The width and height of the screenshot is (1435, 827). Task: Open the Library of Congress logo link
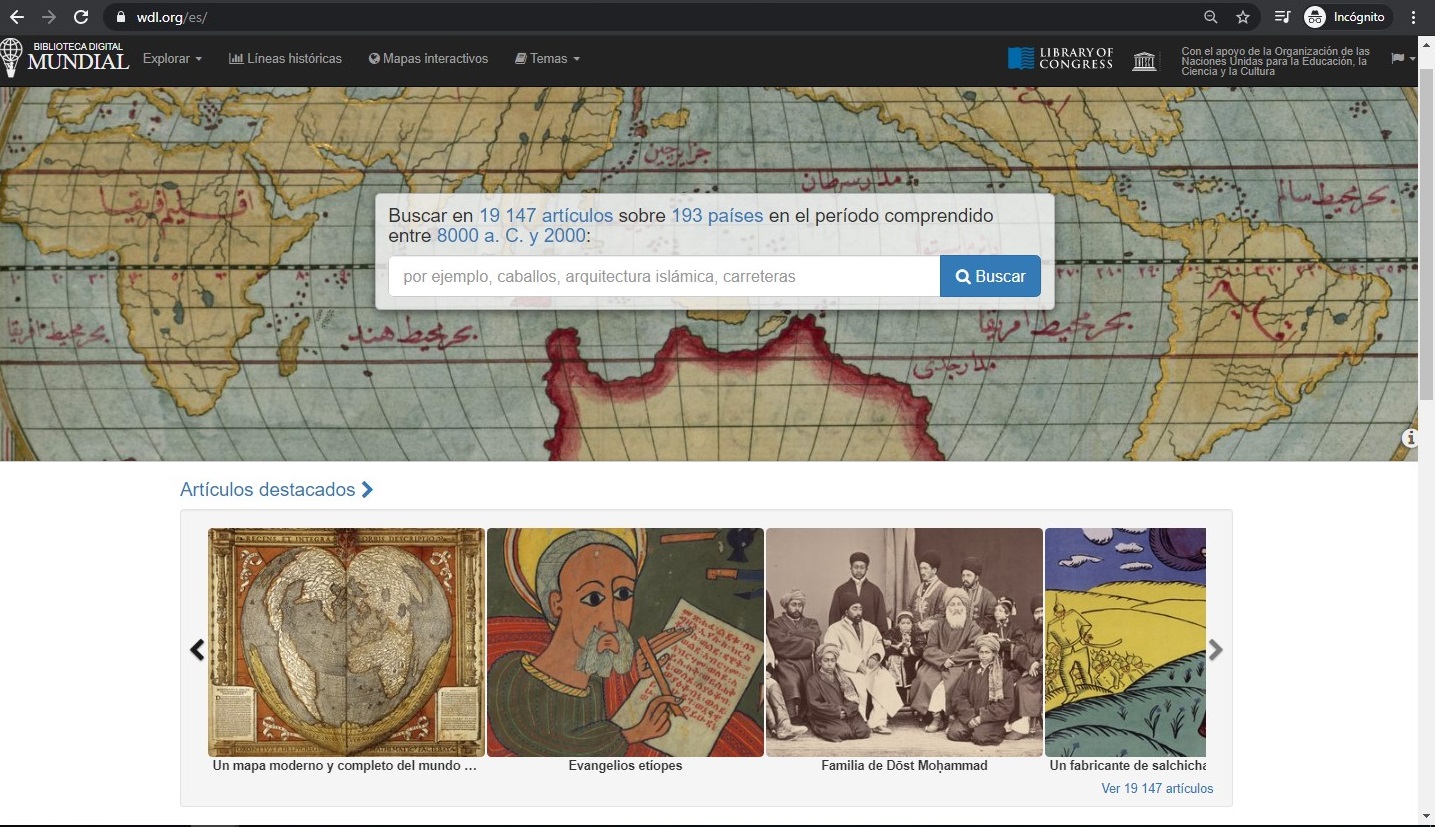1060,59
